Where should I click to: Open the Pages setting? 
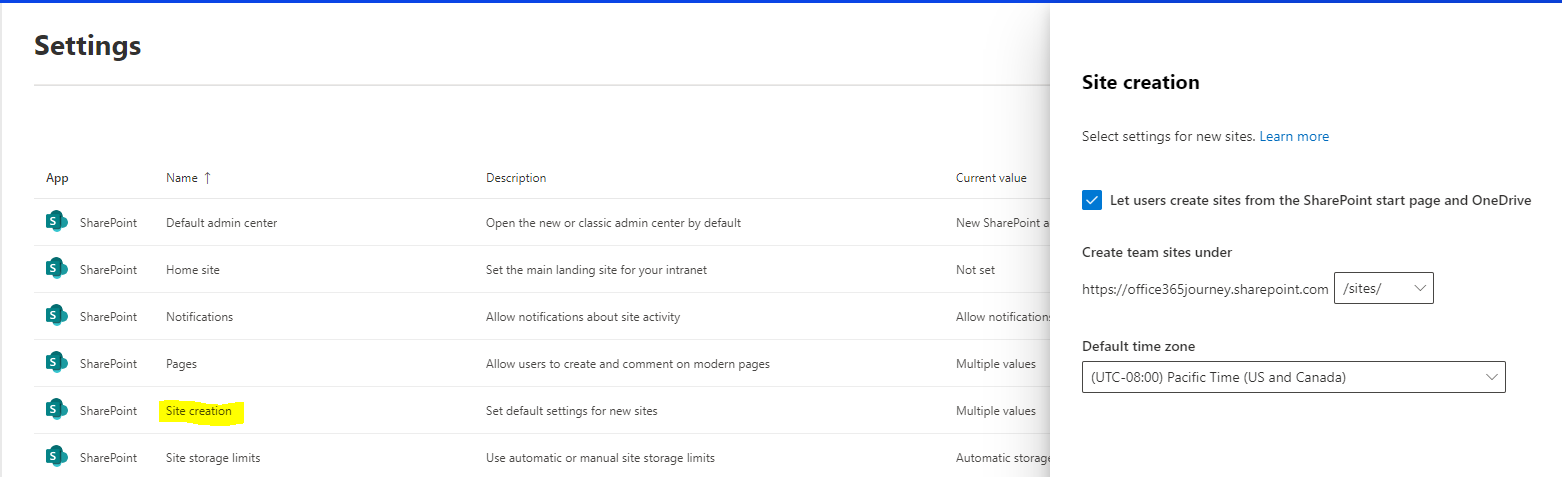click(181, 364)
